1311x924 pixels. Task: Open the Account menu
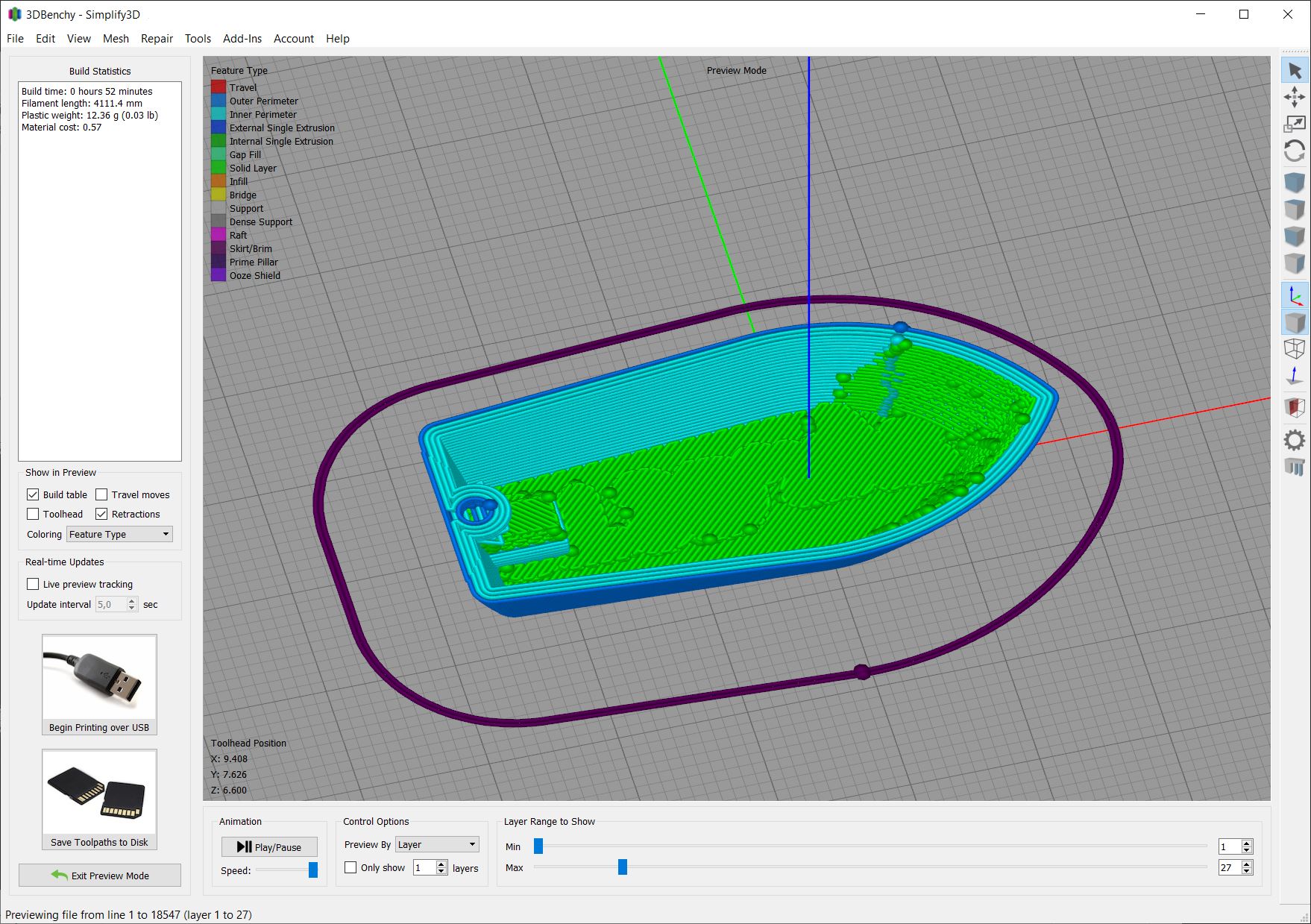pyautogui.click(x=294, y=38)
